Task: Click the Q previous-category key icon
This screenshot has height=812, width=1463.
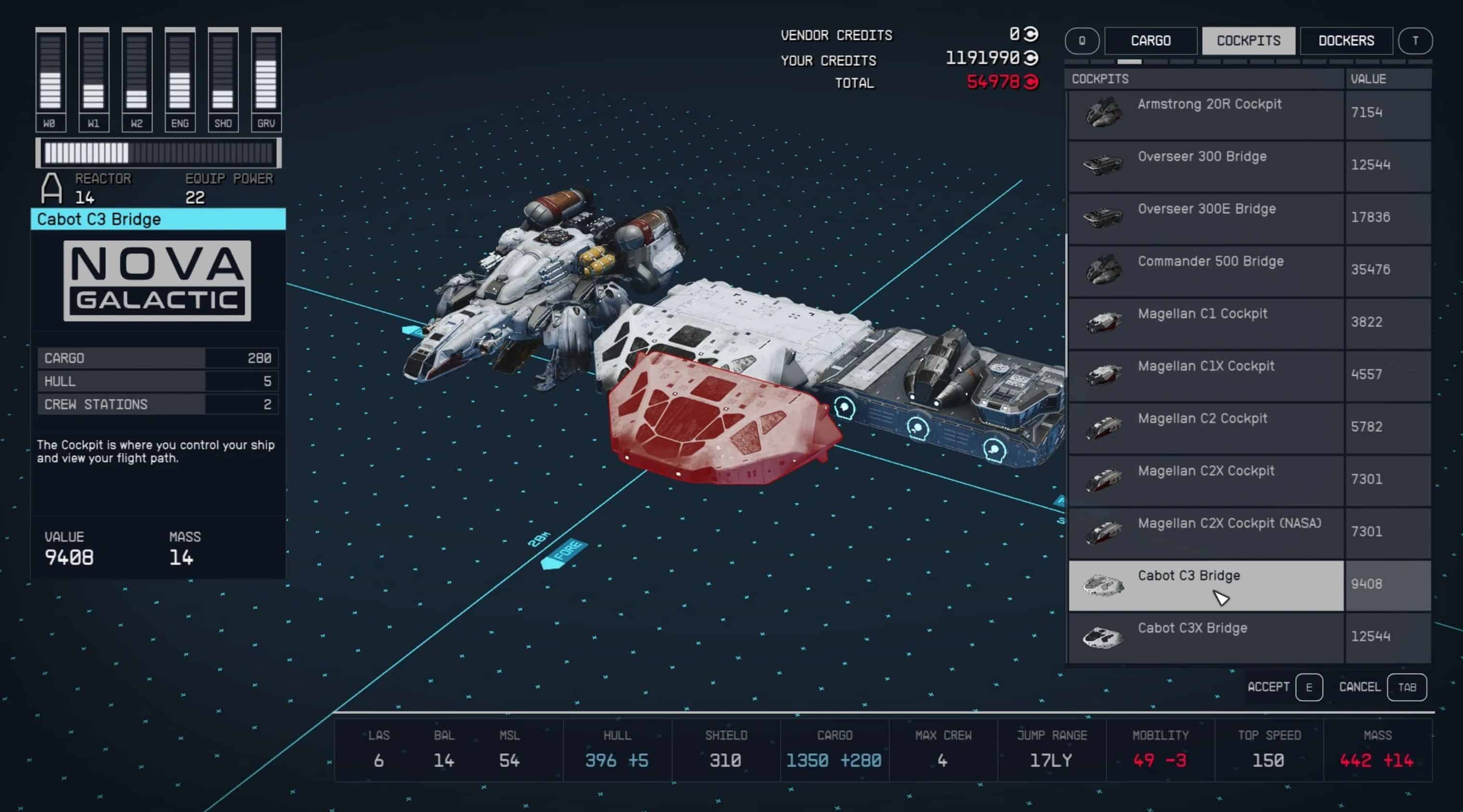Action: point(1082,41)
